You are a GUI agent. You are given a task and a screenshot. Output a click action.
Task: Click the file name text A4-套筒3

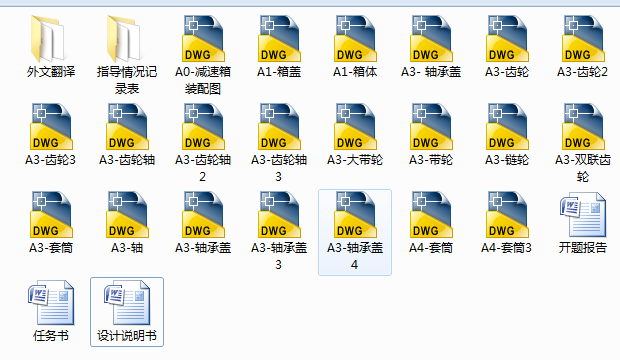(507, 248)
